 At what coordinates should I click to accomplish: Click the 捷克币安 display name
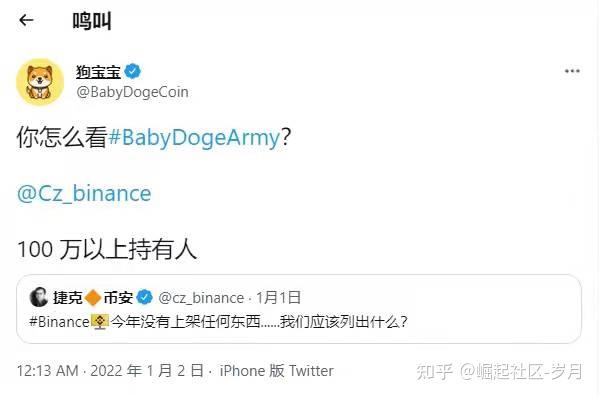[93, 298]
